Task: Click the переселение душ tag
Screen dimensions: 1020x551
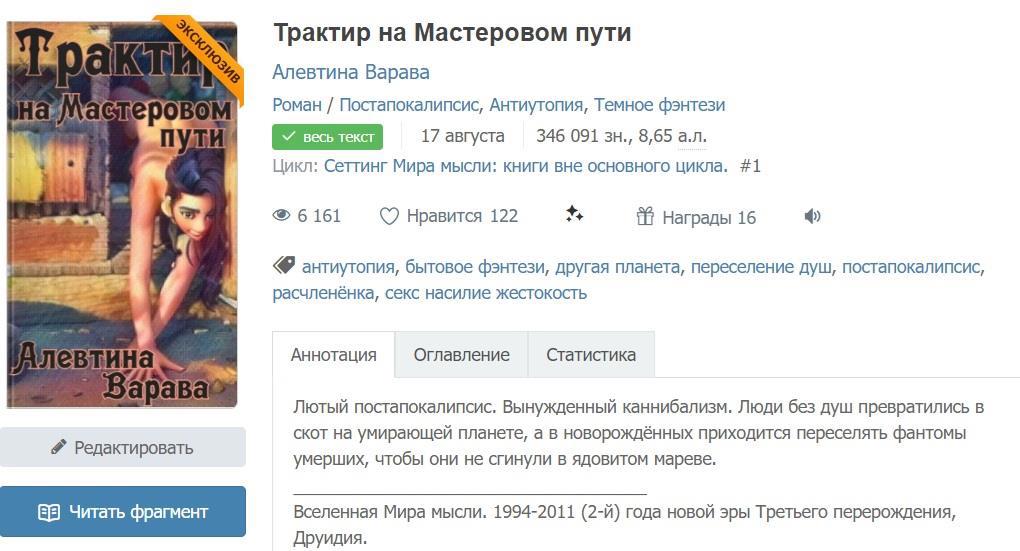Action: coord(761,267)
